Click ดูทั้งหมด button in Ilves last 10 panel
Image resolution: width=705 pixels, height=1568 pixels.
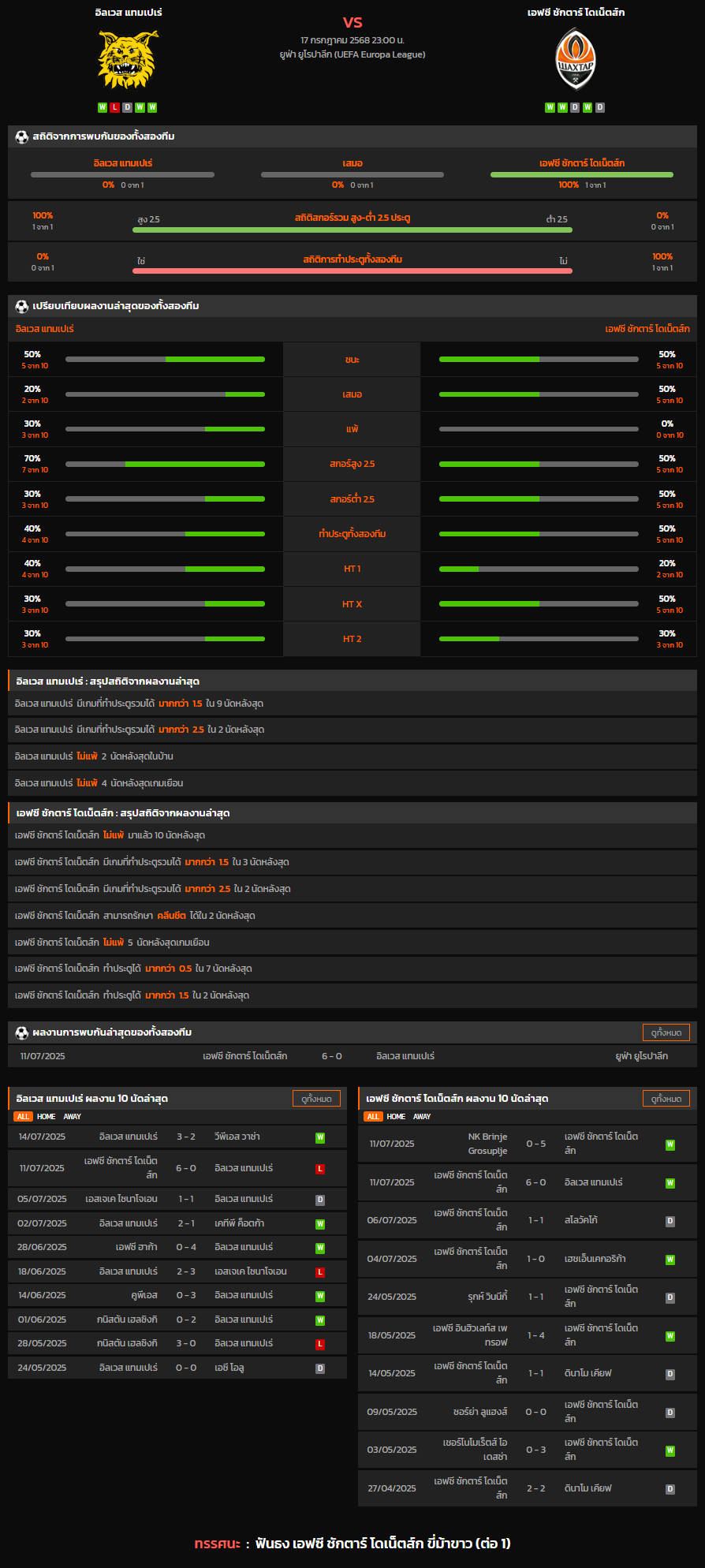(x=317, y=1099)
